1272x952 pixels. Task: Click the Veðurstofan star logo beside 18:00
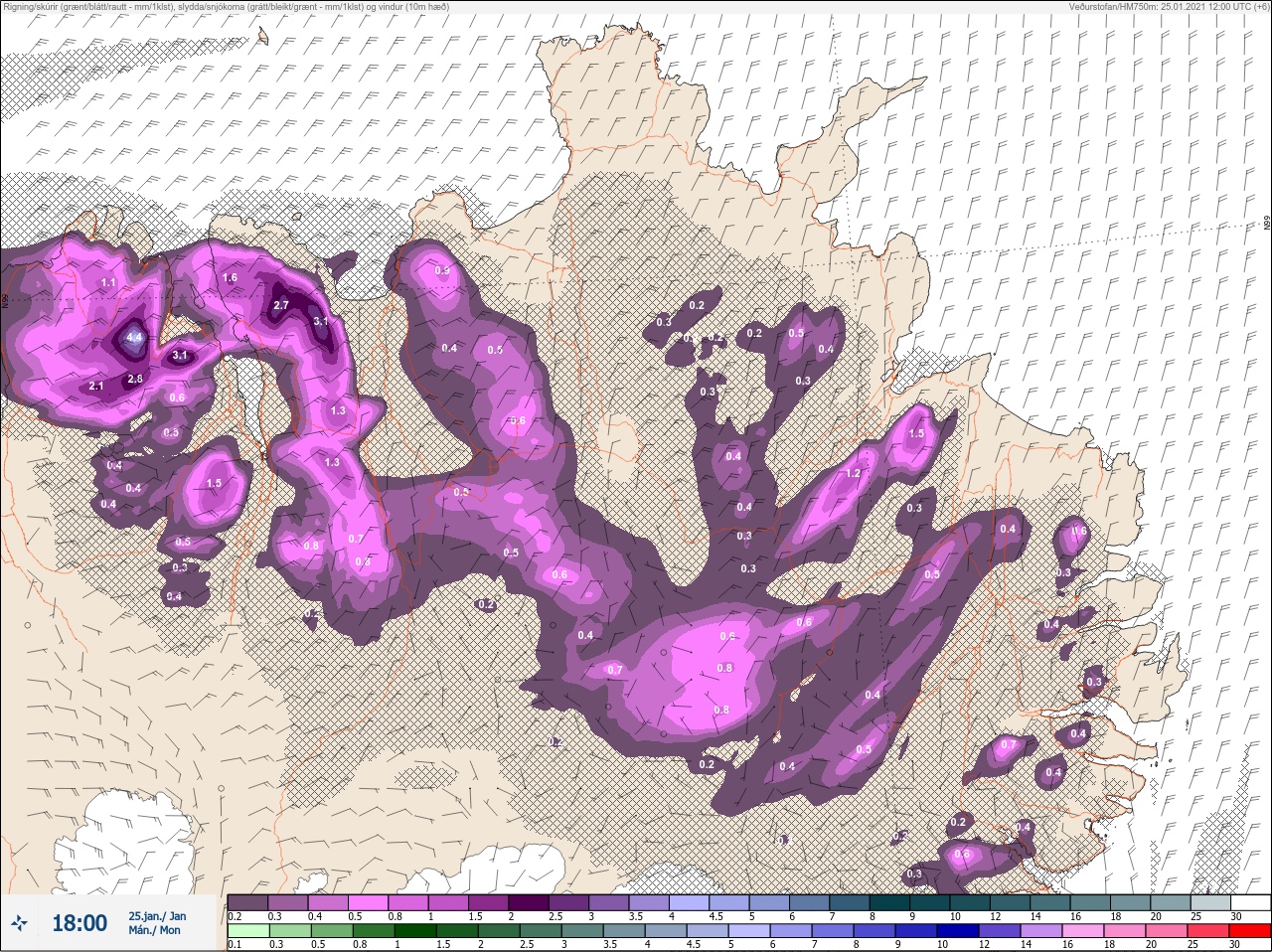click(19, 923)
